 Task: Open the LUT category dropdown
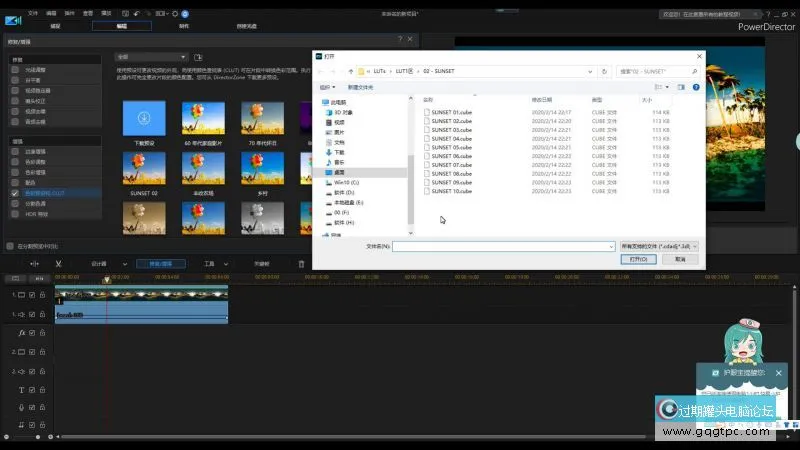[x=151, y=57]
